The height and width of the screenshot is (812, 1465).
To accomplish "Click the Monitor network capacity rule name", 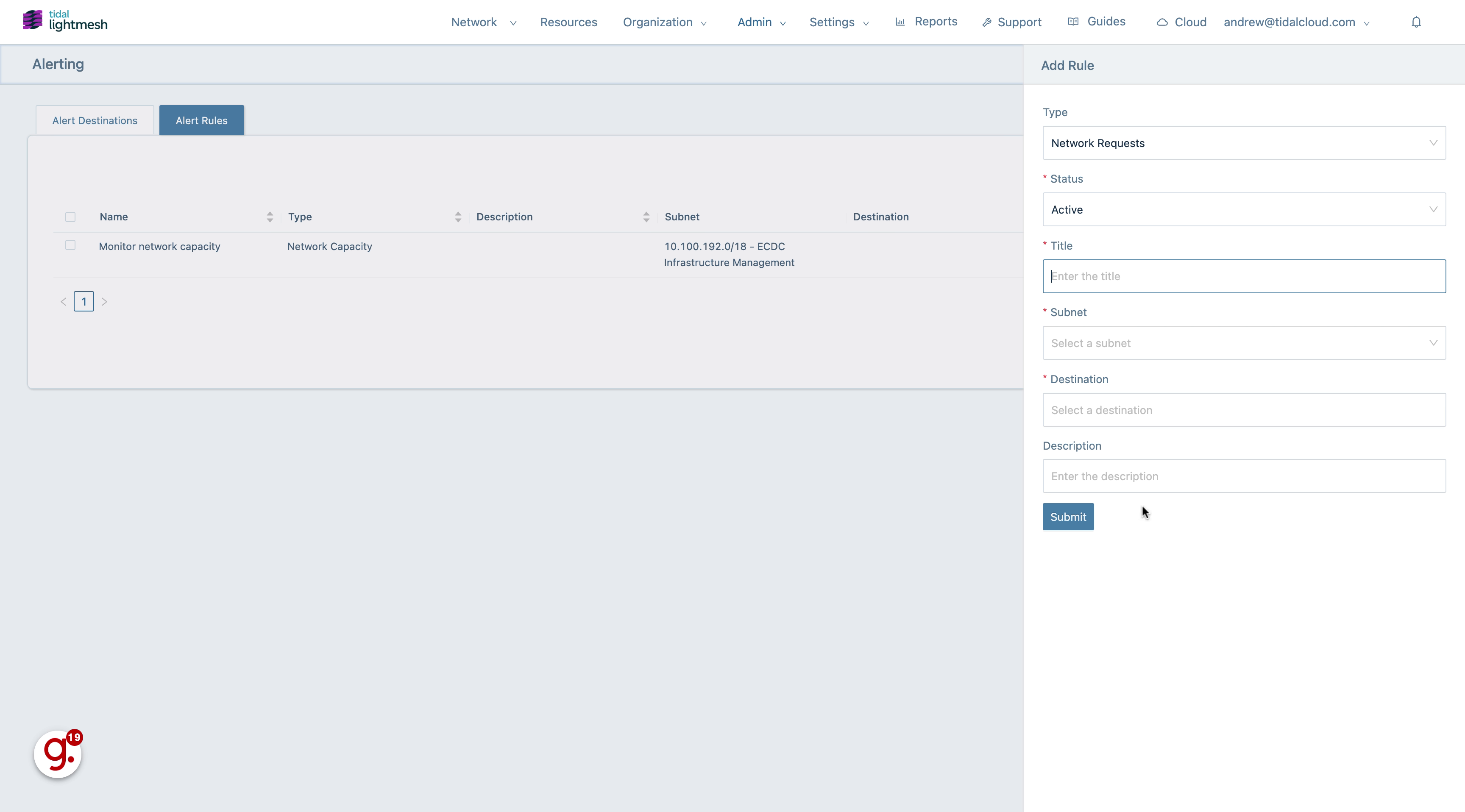I will (x=159, y=246).
